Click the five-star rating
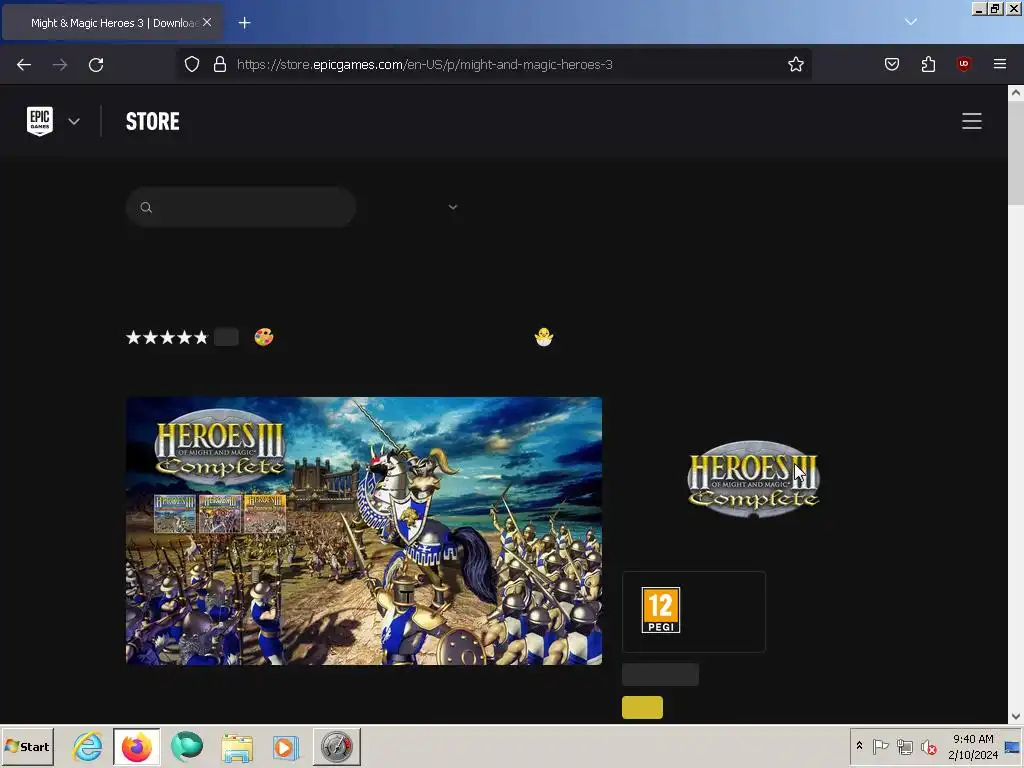This screenshot has width=1024, height=768. [x=167, y=337]
